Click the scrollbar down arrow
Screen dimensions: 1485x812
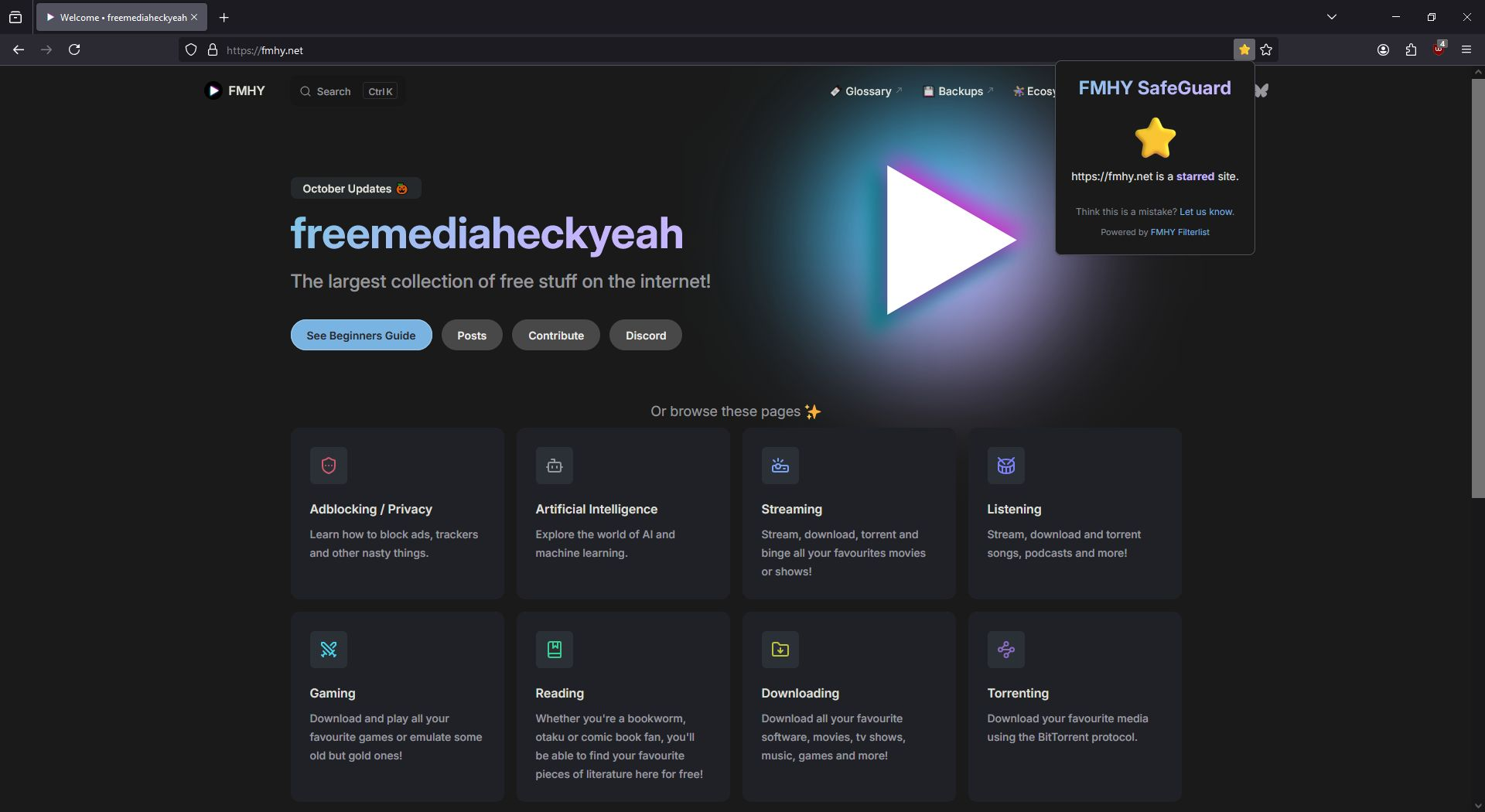(x=1478, y=805)
